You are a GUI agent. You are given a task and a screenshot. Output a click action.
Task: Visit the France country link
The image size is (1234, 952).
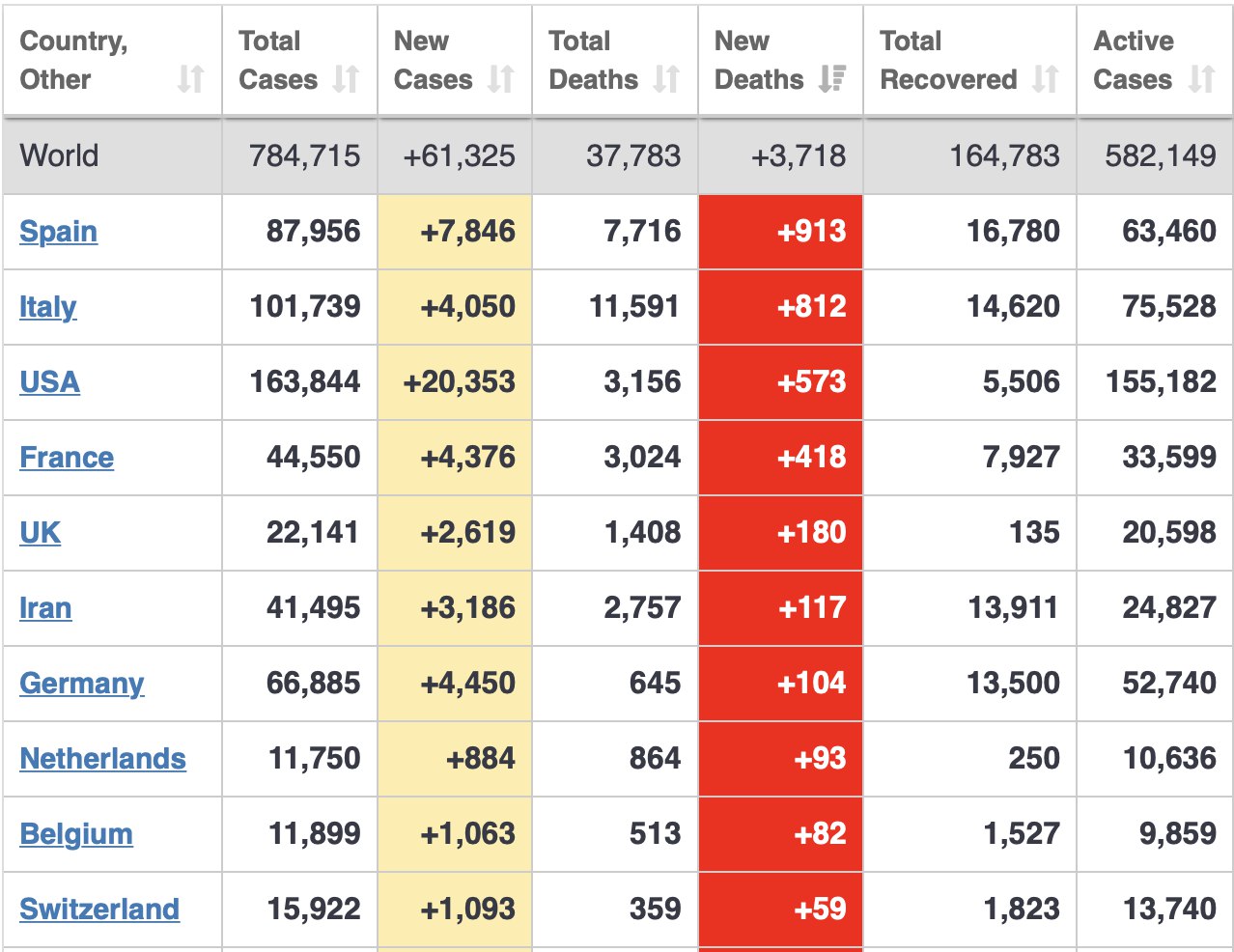click(67, 458)
